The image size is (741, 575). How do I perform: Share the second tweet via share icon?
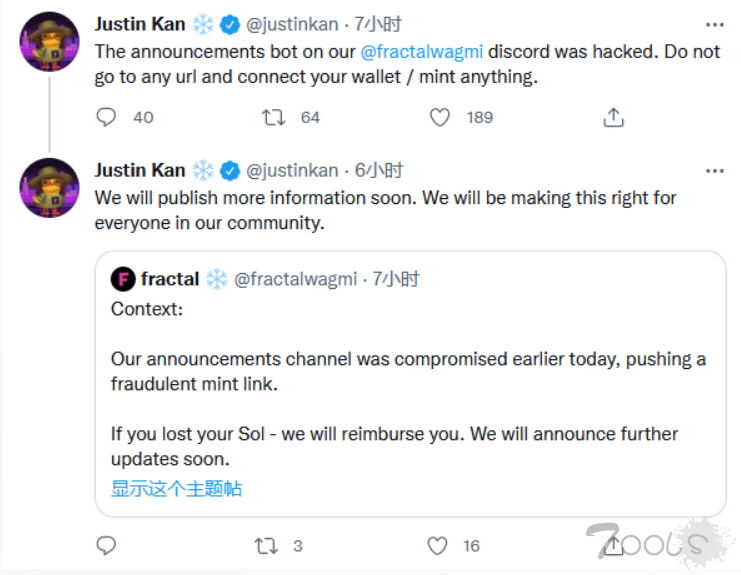click(613, 545)
